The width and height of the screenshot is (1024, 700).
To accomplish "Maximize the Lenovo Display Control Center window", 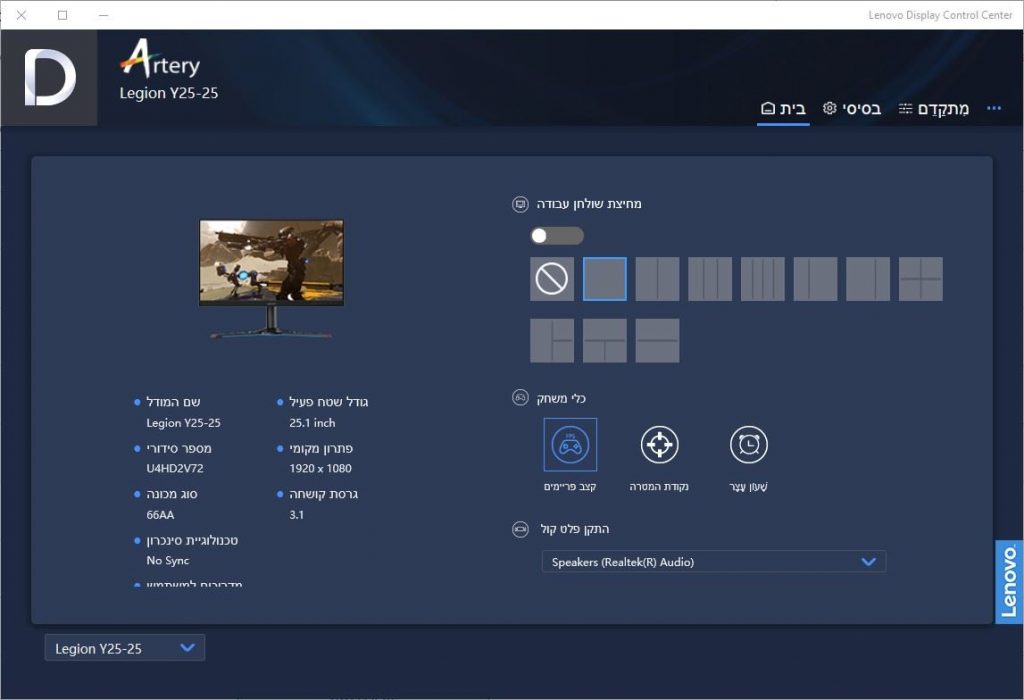I will click(63, 15).
